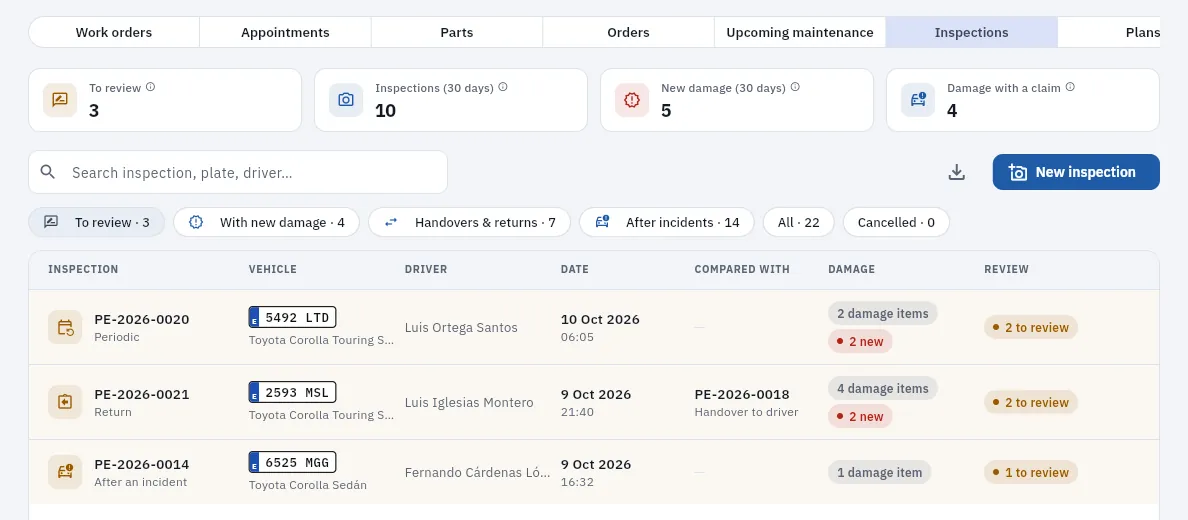Open info tooltip next to To review
The height and width of the screenshot is (520, 1188).
(150, 87)
